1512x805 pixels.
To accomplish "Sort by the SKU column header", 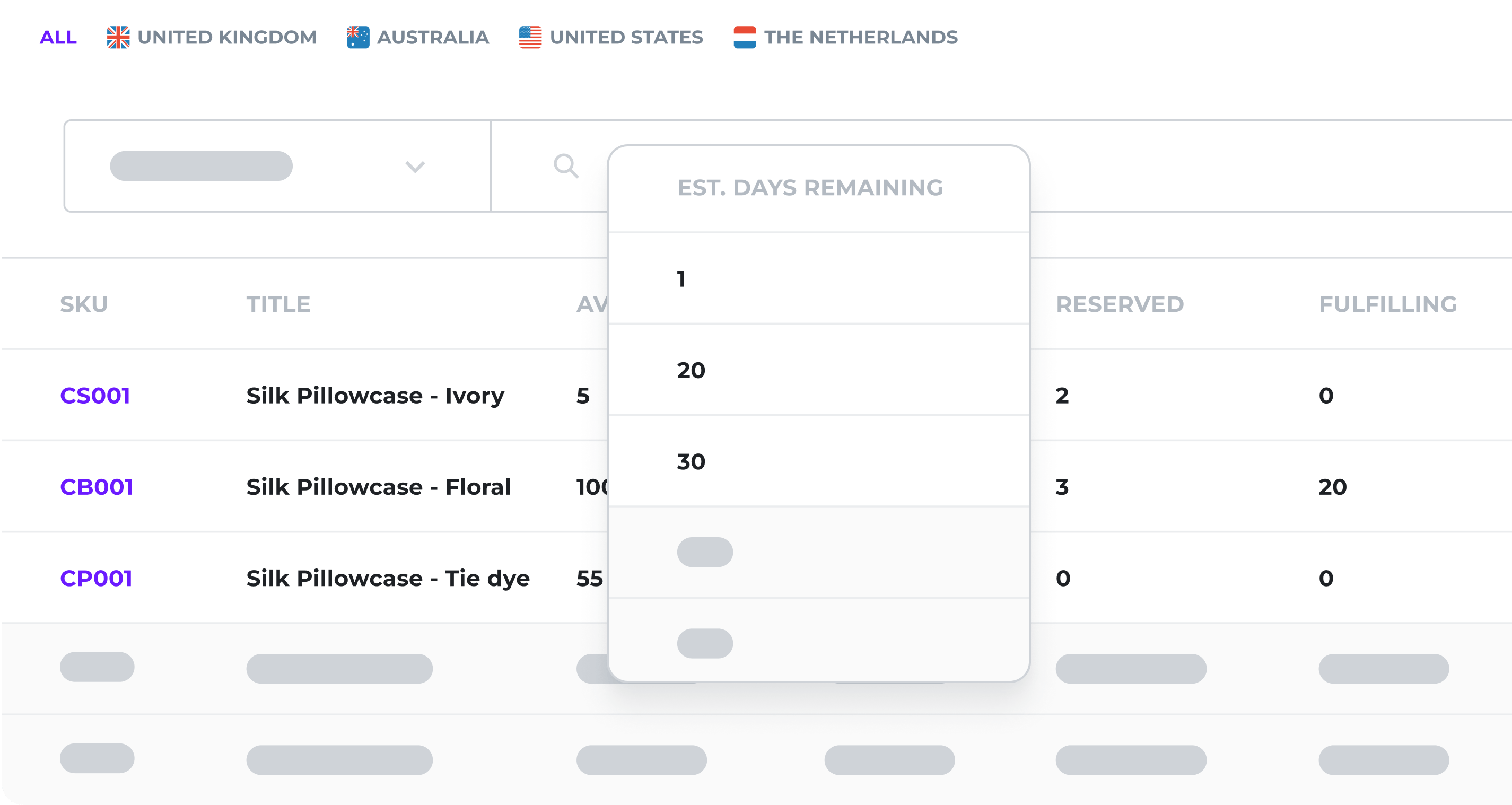I will (84, 304).
